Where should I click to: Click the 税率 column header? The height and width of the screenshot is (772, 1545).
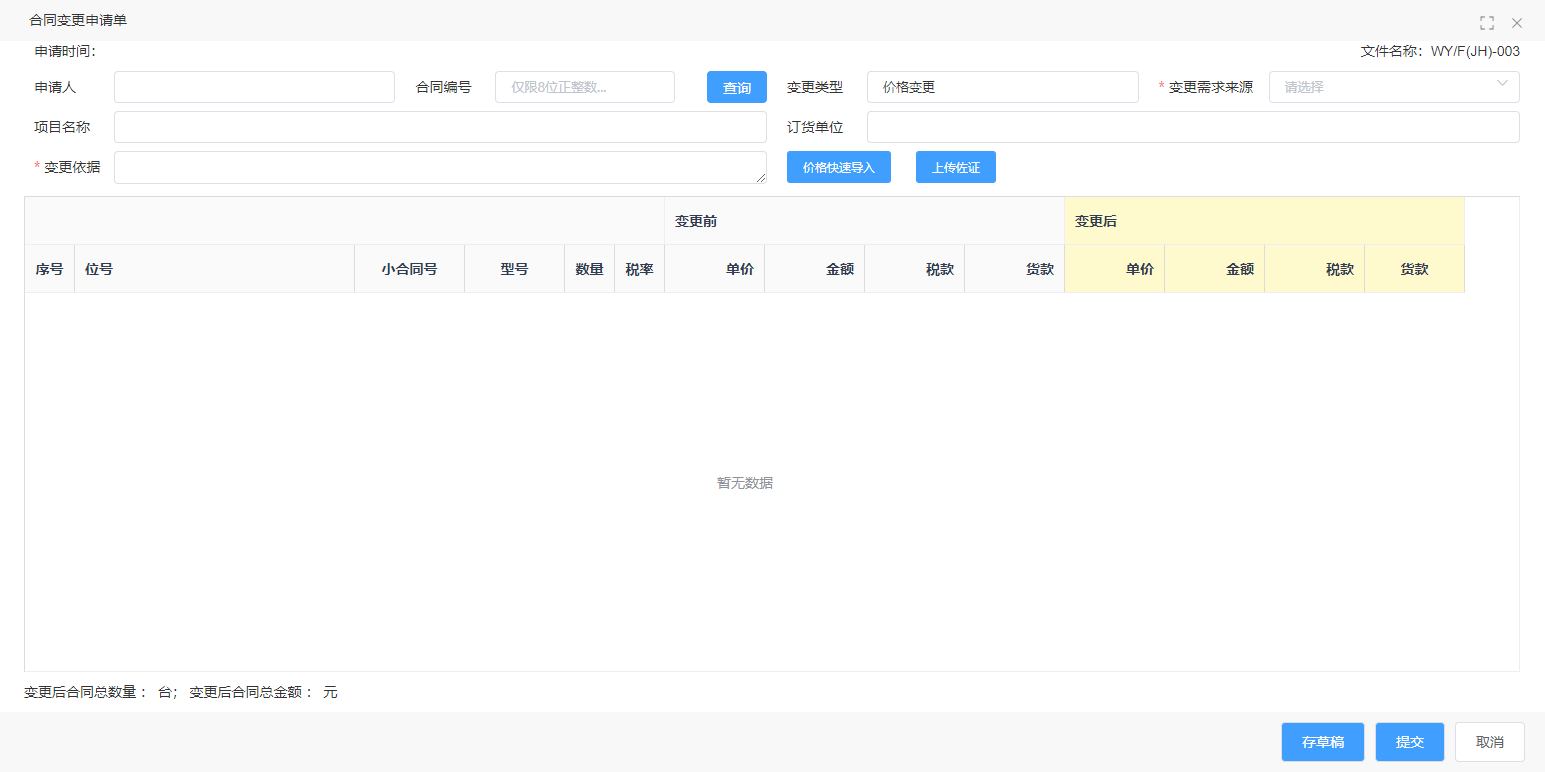tap(639, 269)
